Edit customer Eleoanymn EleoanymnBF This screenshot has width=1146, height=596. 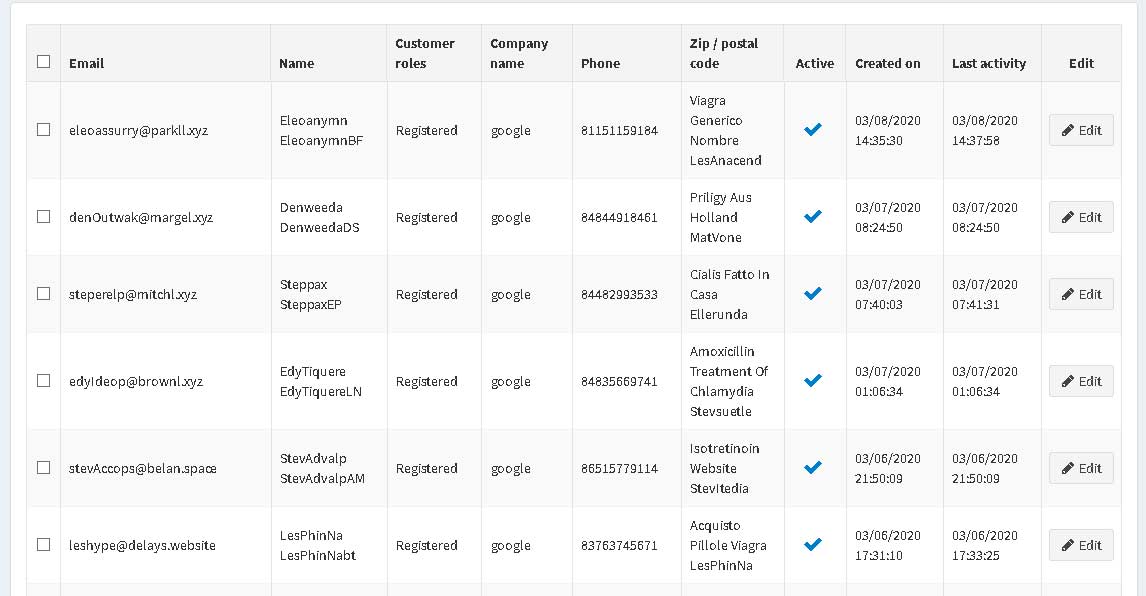pos(1081,130)
